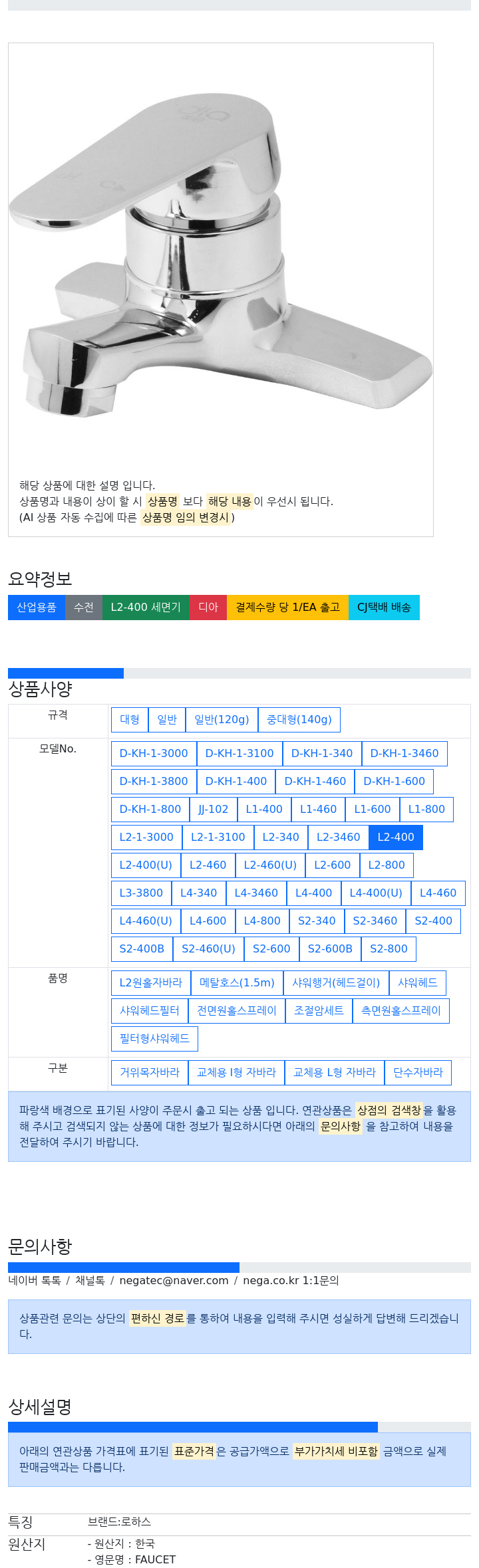This screenshot has height=1568, width=479.
Task: Choose the 샤워헤드필터 item name
Action: point(150,1011)
